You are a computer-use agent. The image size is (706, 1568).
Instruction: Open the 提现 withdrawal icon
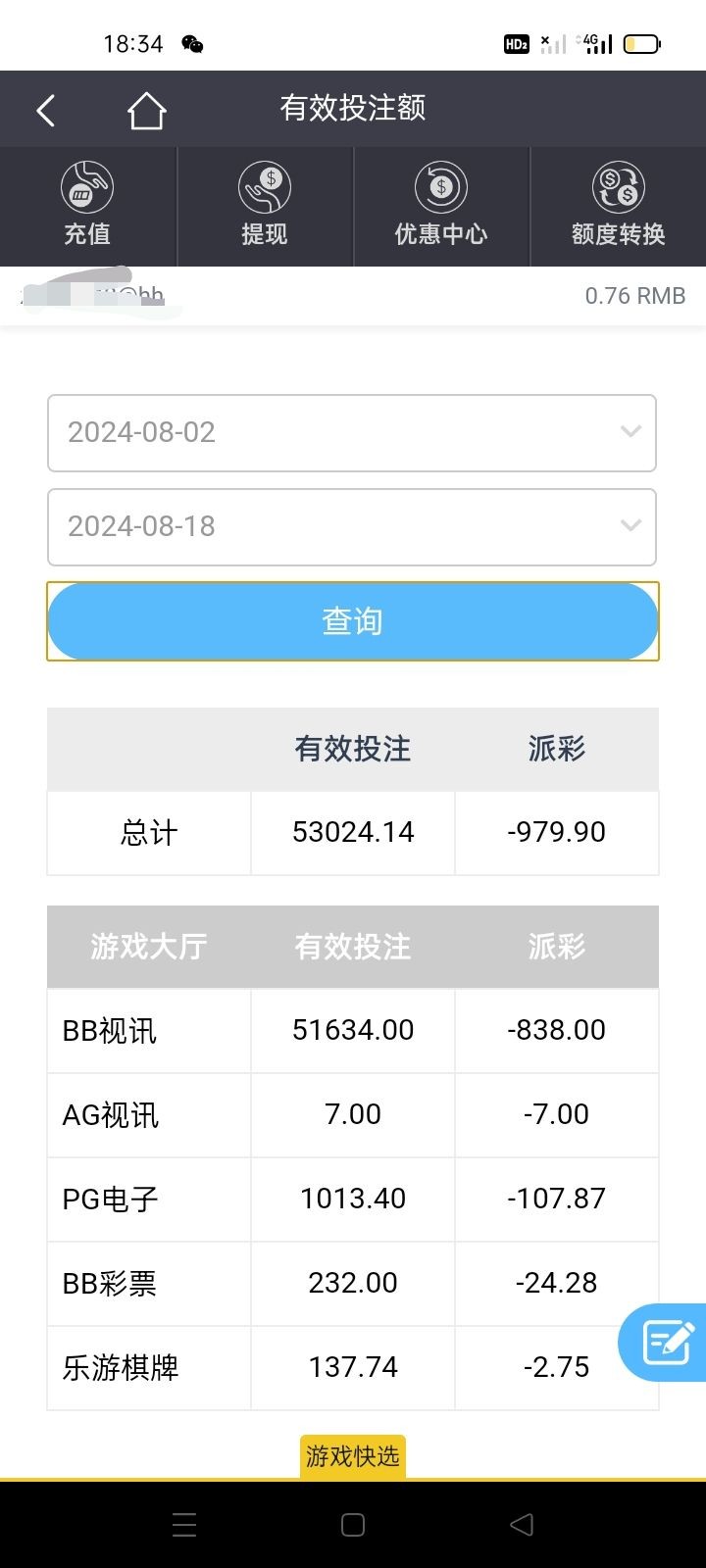click(x=265, y=187)
